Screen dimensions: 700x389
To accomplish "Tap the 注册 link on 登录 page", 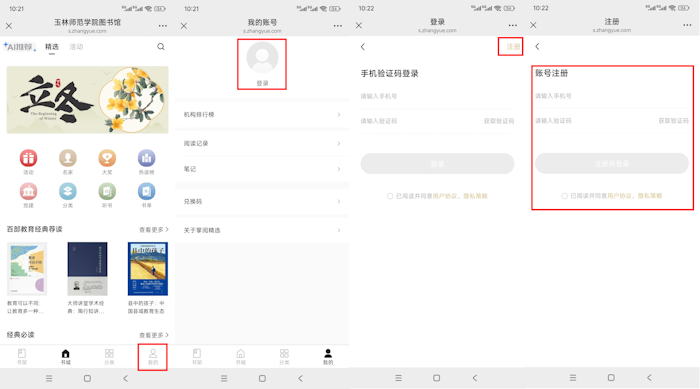I will pos(513,46).
